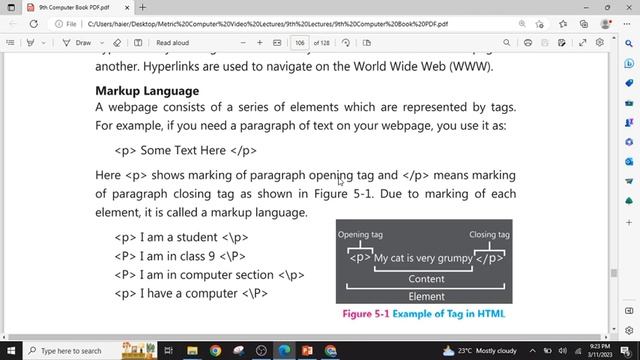Add this page to favorites
The image size is (640, 360).
coord(540,24)
